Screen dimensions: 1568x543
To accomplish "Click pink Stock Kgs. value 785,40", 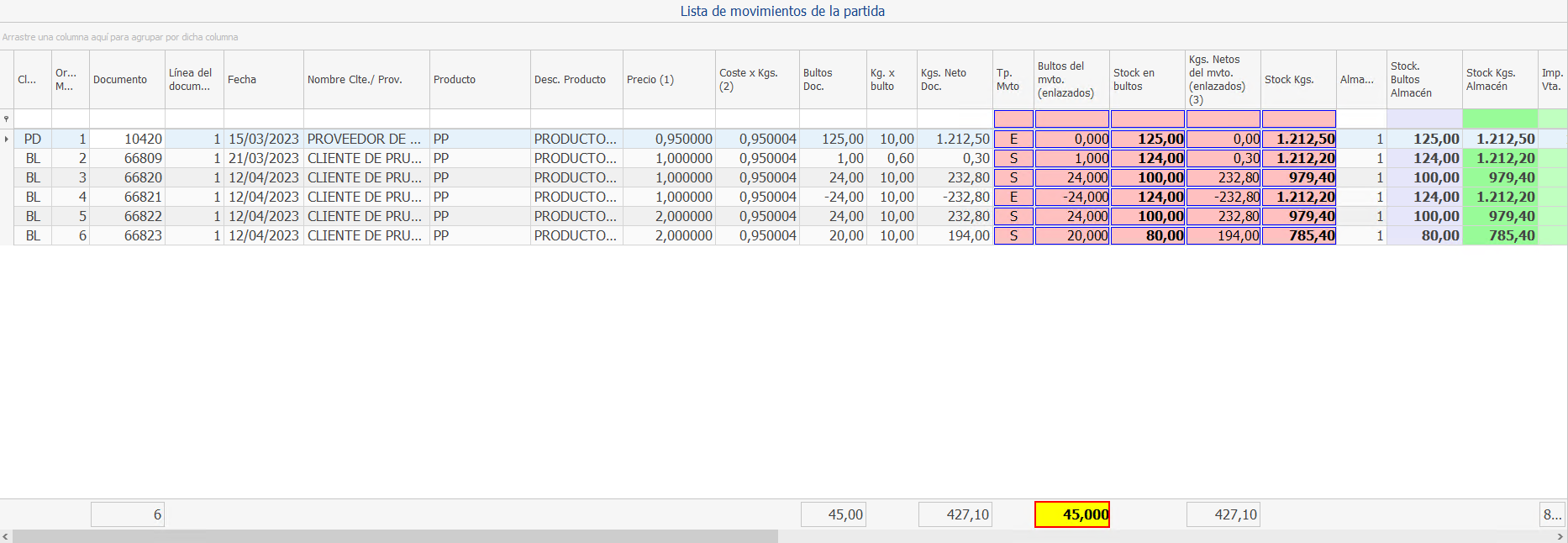I will (x=1299, y=235).
